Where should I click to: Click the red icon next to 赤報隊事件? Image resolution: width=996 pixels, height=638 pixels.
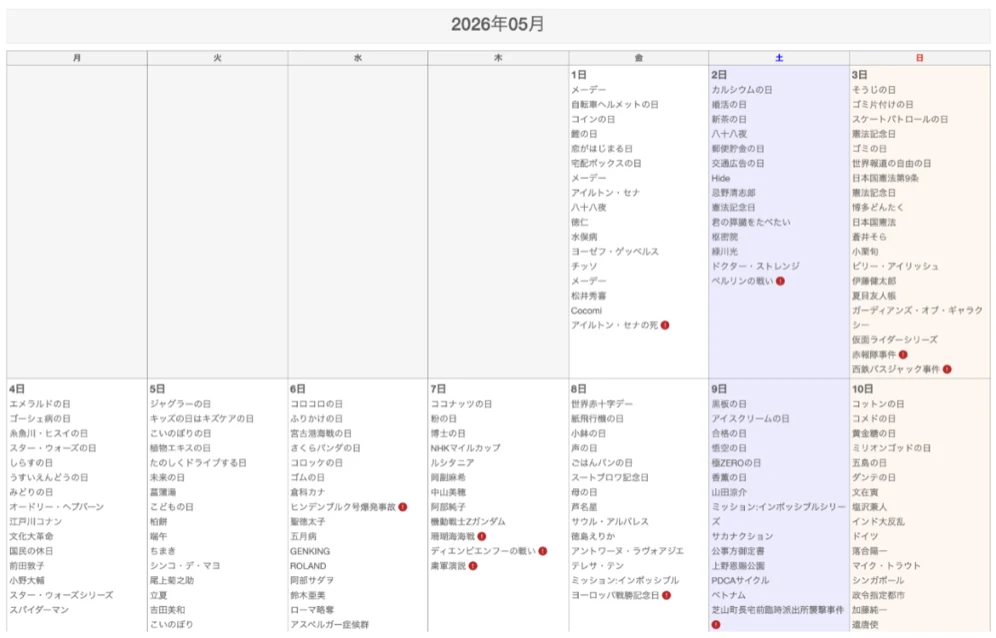(903, 355)
